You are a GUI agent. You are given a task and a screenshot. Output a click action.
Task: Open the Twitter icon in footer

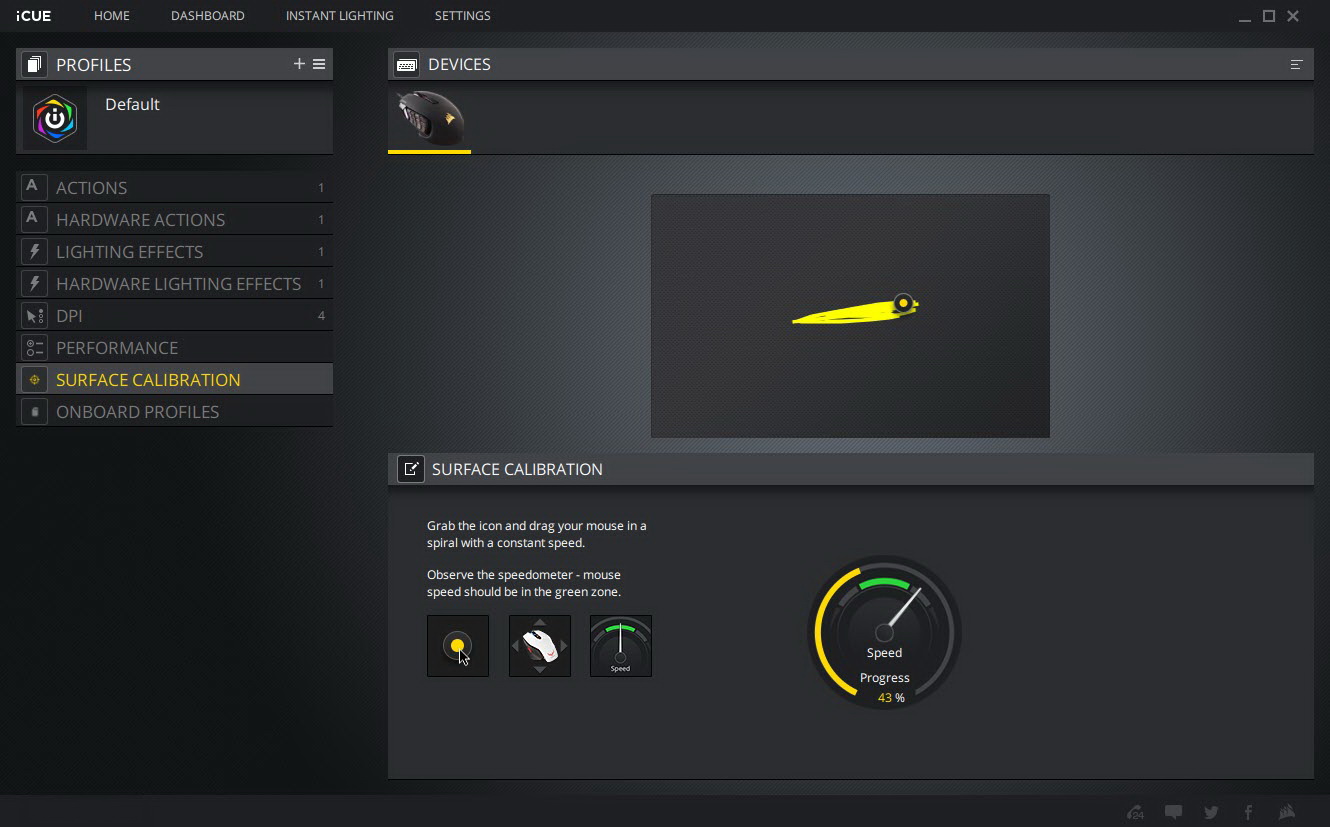coord(1211,812)
